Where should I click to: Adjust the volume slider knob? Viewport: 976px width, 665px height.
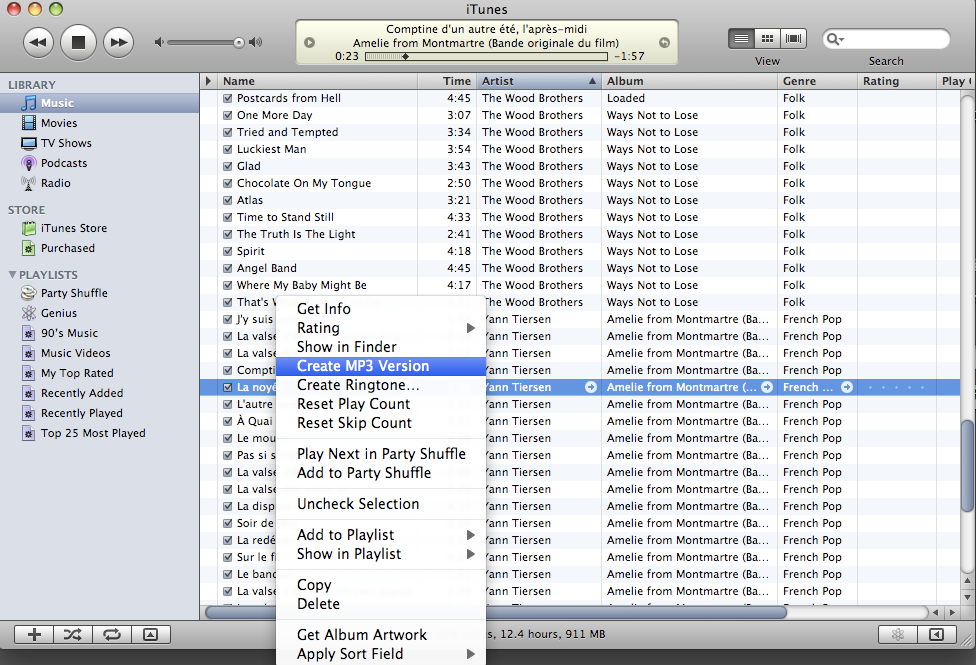239,42
